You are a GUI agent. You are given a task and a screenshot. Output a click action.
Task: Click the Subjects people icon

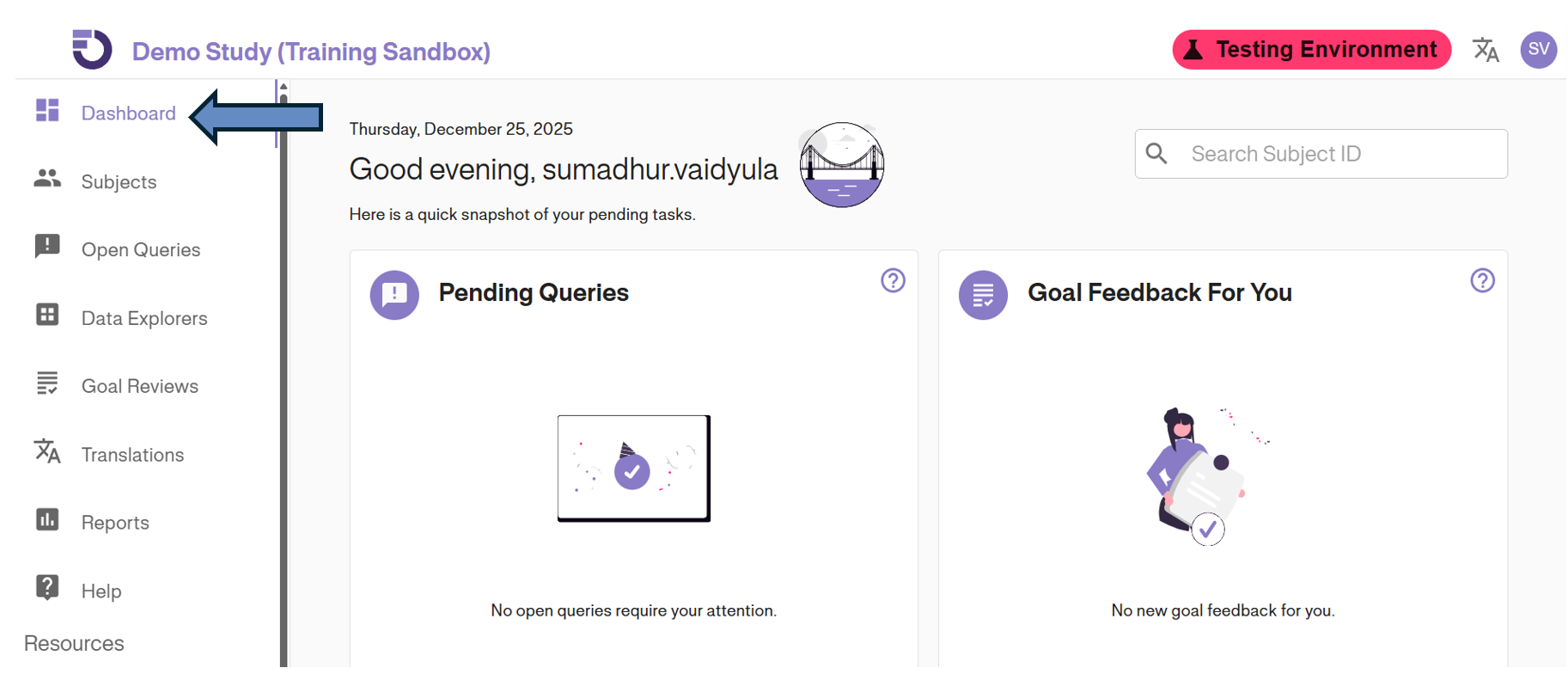pos(47,179)
